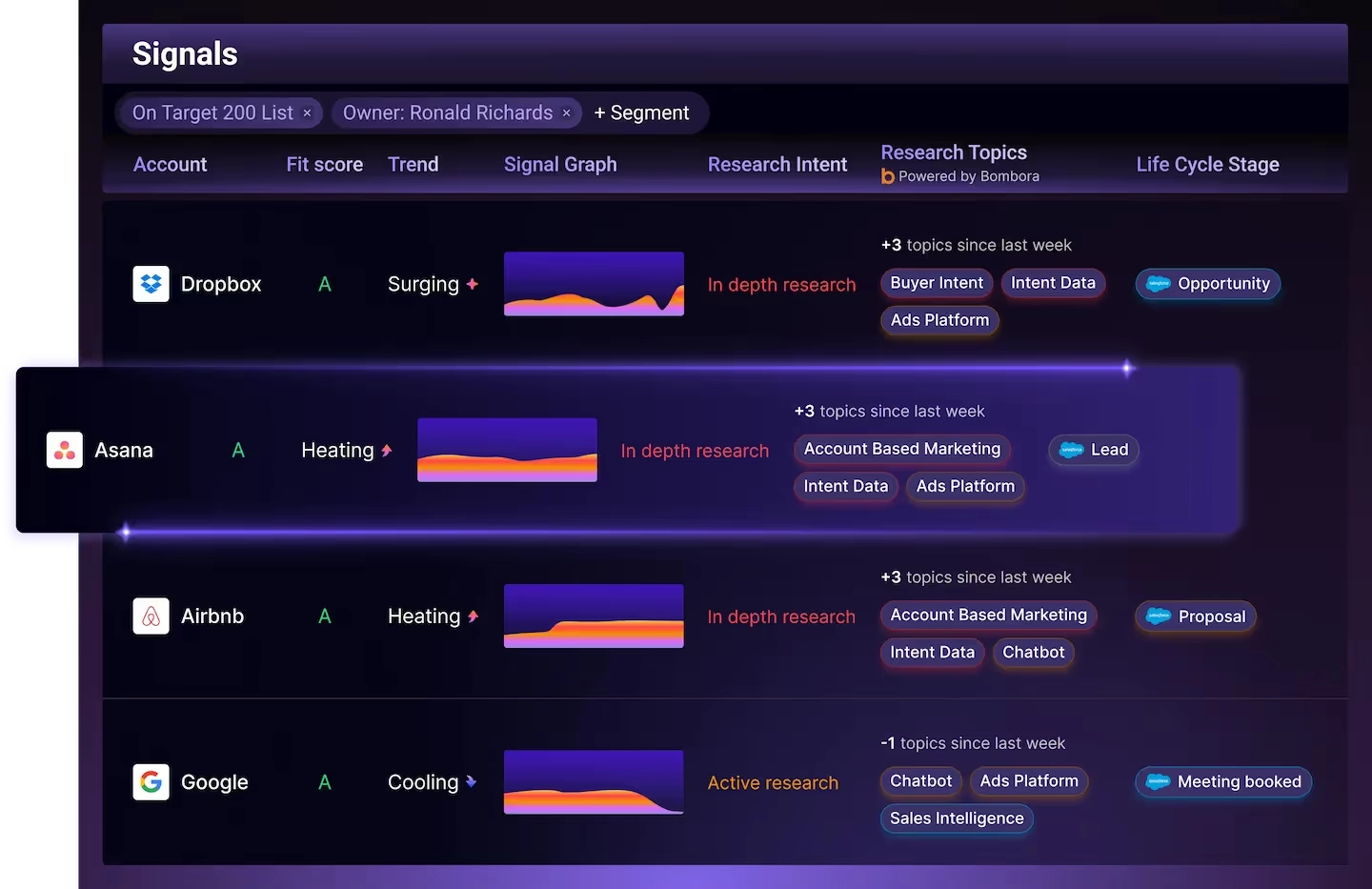Image resolution: width=1372 pixels, height=889 pixels.
Task: Click the Salesforce icon in Opportunity badge
Action: [x=1159, y=284]
